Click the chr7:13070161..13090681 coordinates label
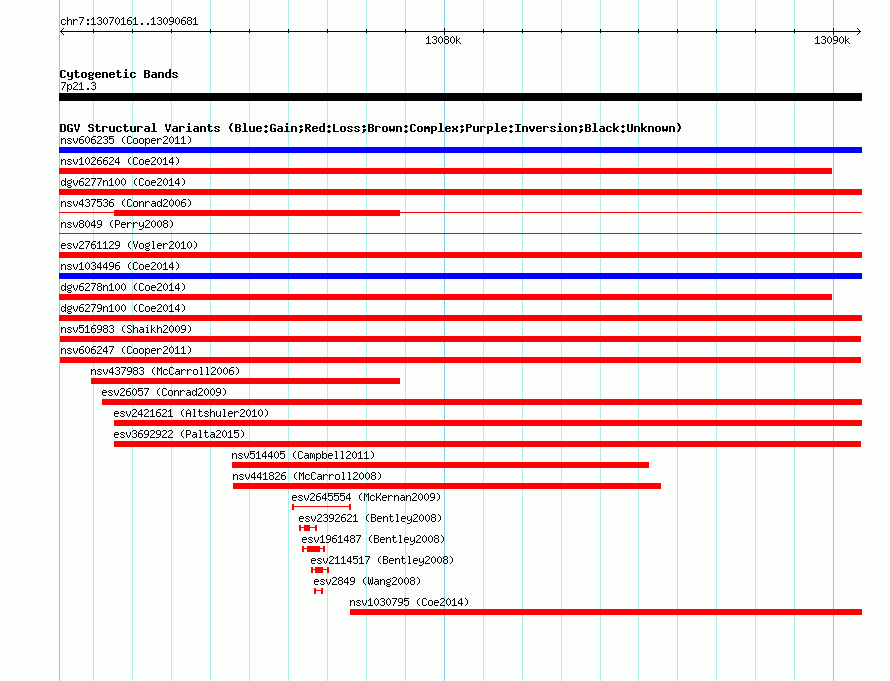The height and width of the screenshot is (681, 890). point(129,22)
